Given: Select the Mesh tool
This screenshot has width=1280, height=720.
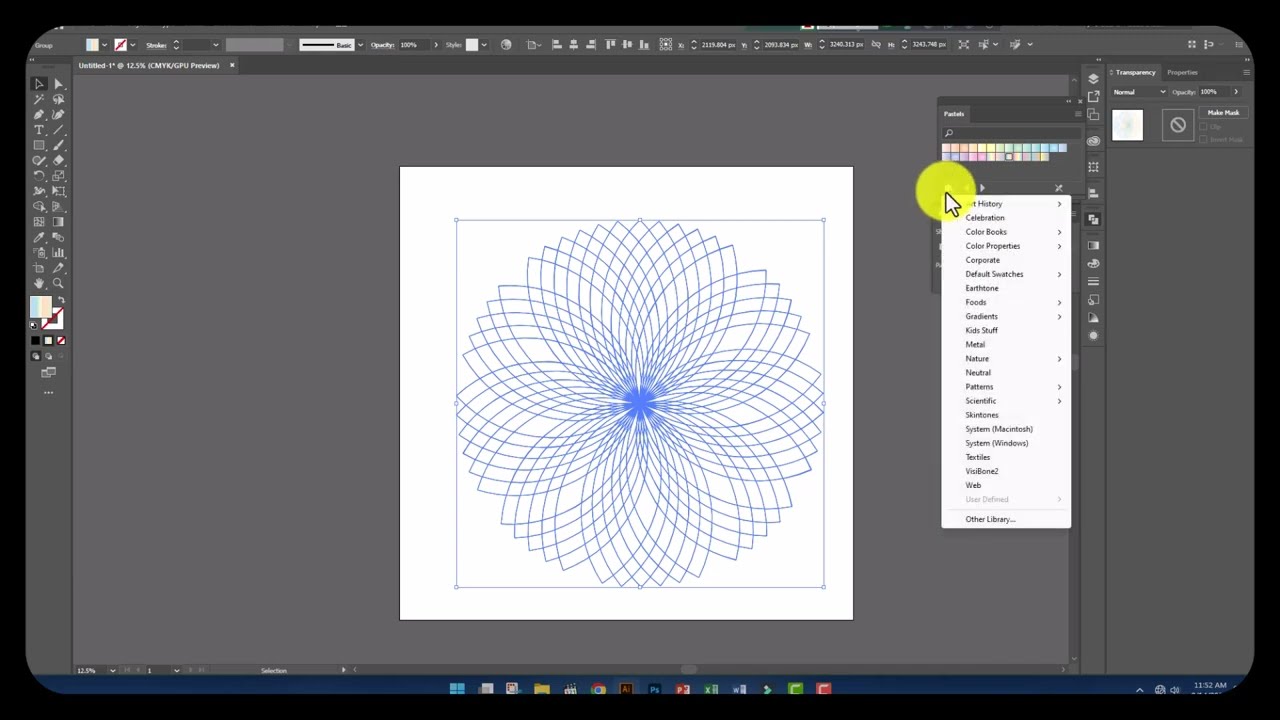Looking at the screenshot, I should 39,222.
